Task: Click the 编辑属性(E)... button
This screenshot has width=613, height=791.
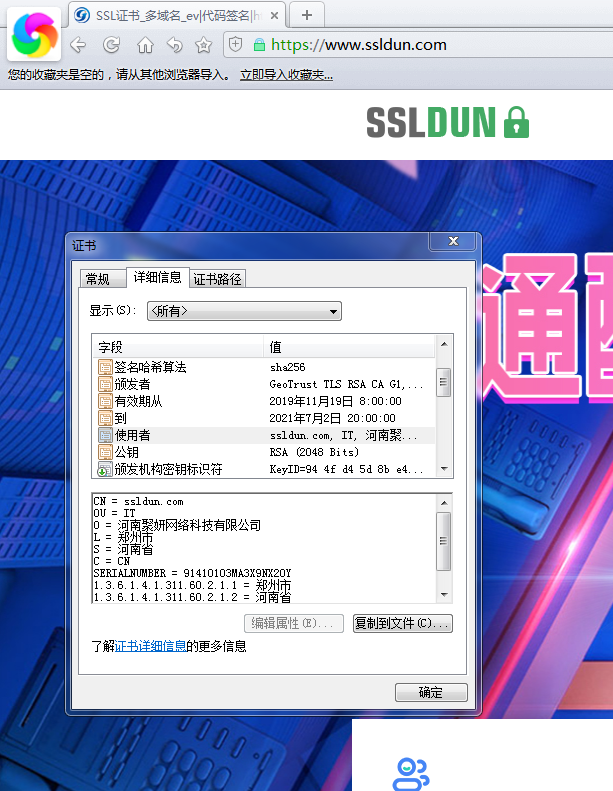Action: tap(294, 624)
